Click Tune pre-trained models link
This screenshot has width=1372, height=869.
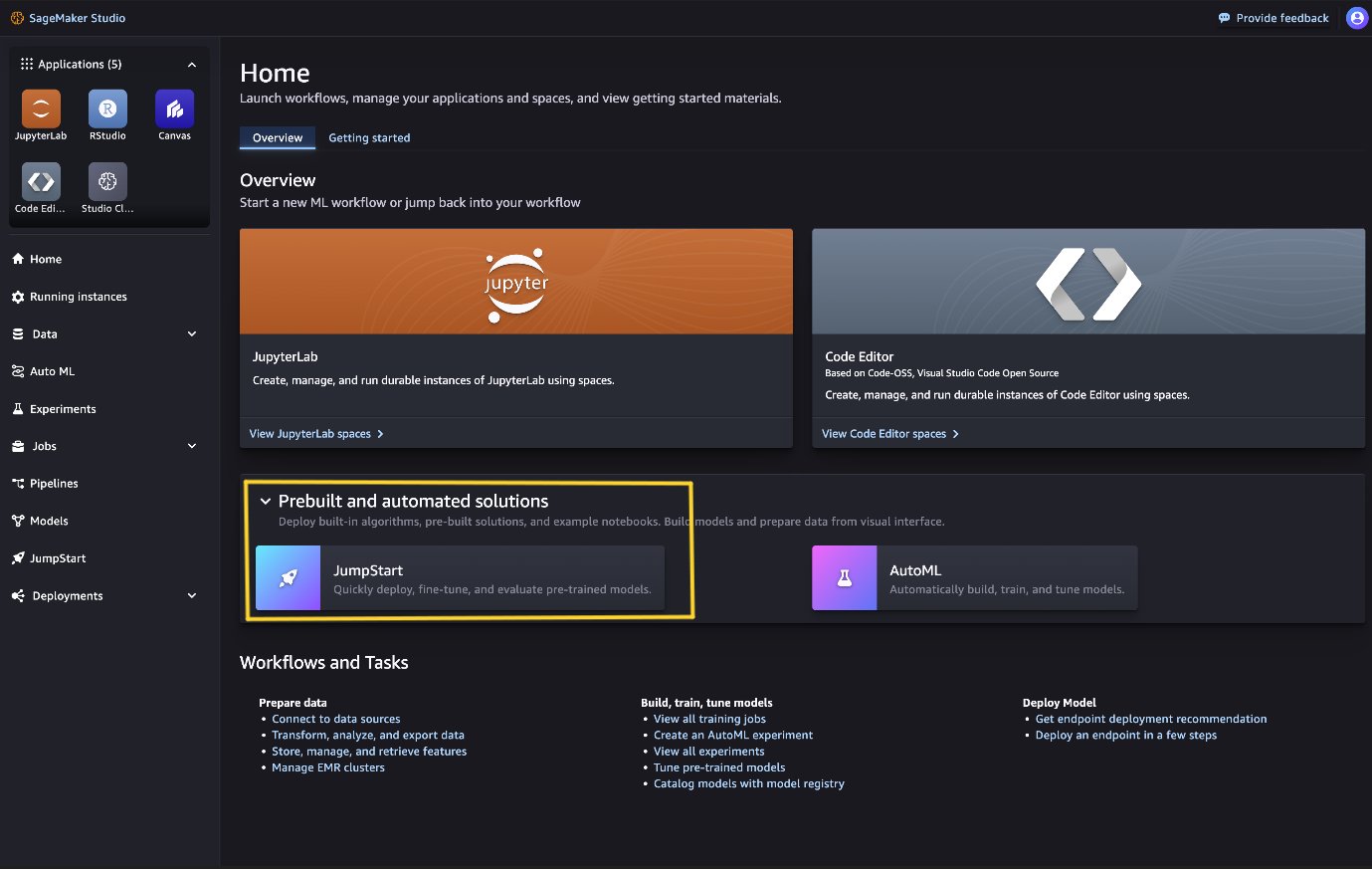(719, 767)
